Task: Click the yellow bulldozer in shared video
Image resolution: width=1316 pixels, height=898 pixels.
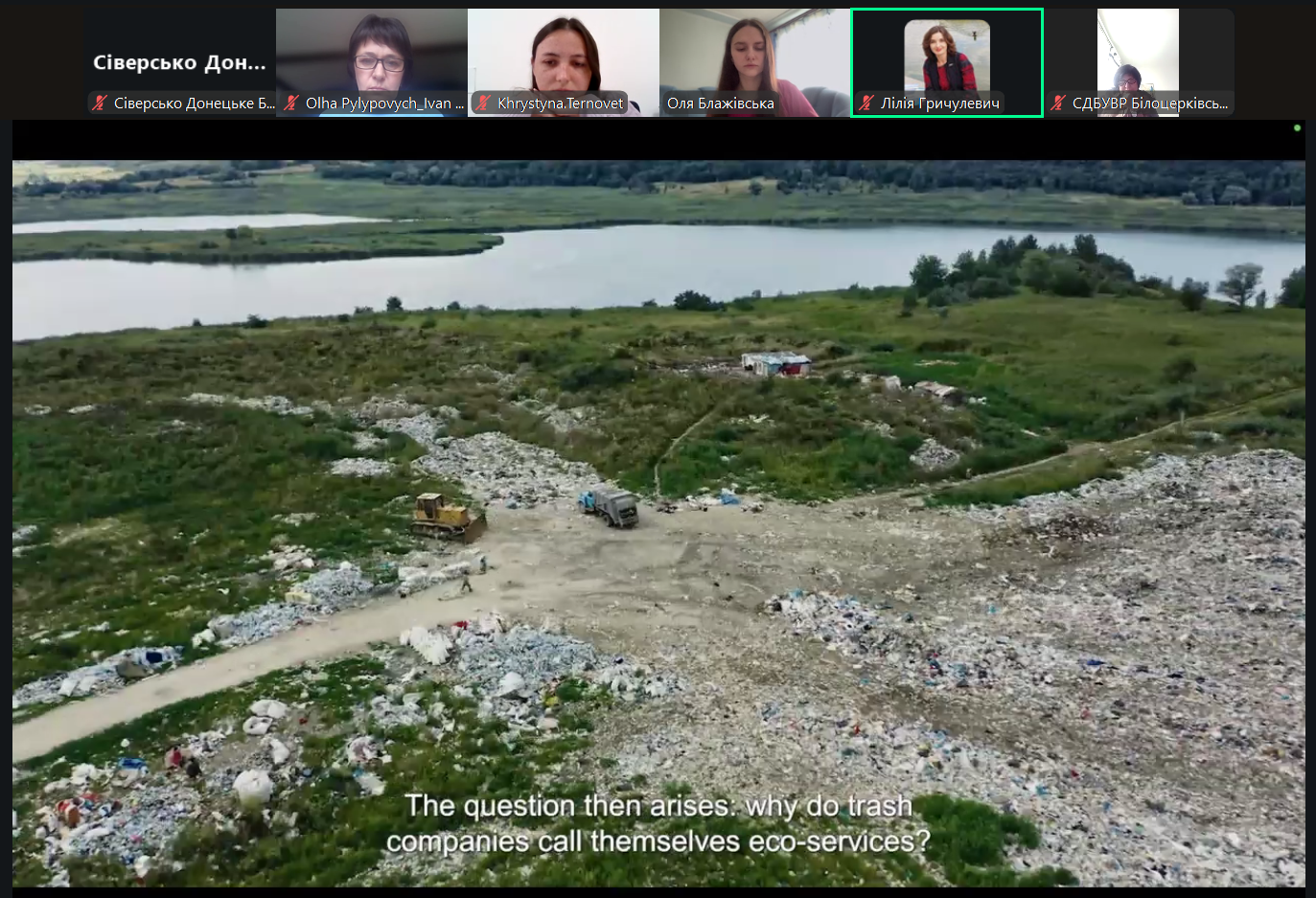Action: pyautogui.click(x=446, y=517)
